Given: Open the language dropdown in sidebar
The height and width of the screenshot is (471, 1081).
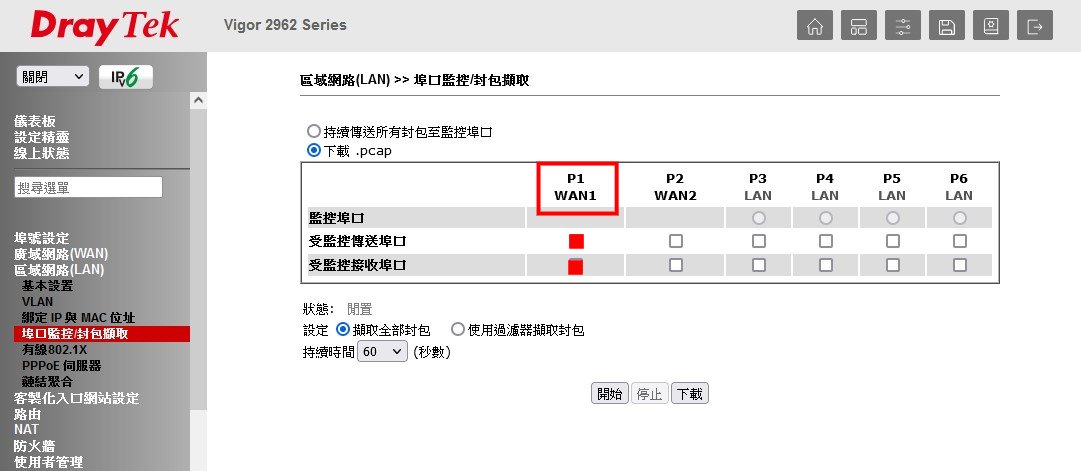Looking at the screenshot, I should tap(52, 77).
